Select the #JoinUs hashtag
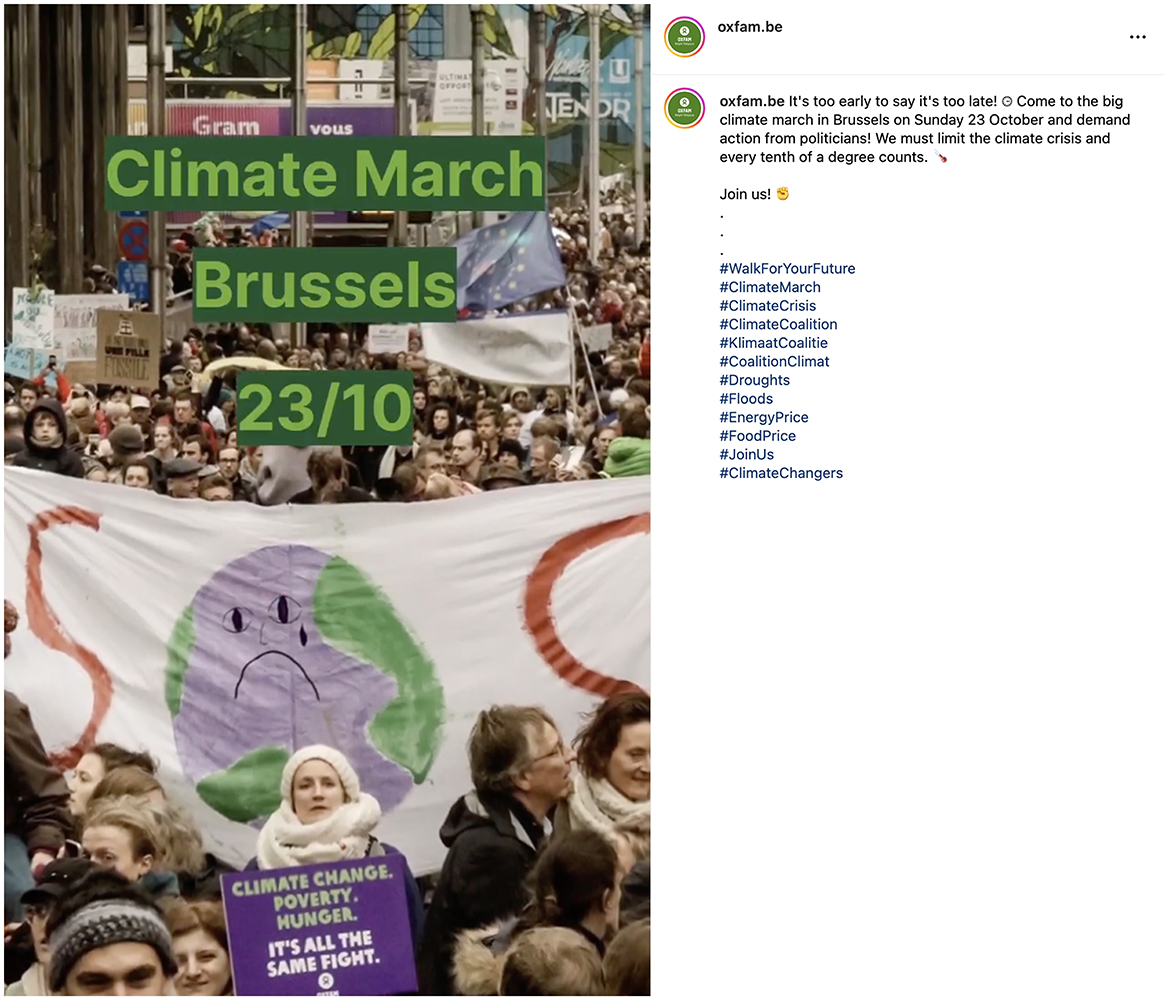 (747, 455)
